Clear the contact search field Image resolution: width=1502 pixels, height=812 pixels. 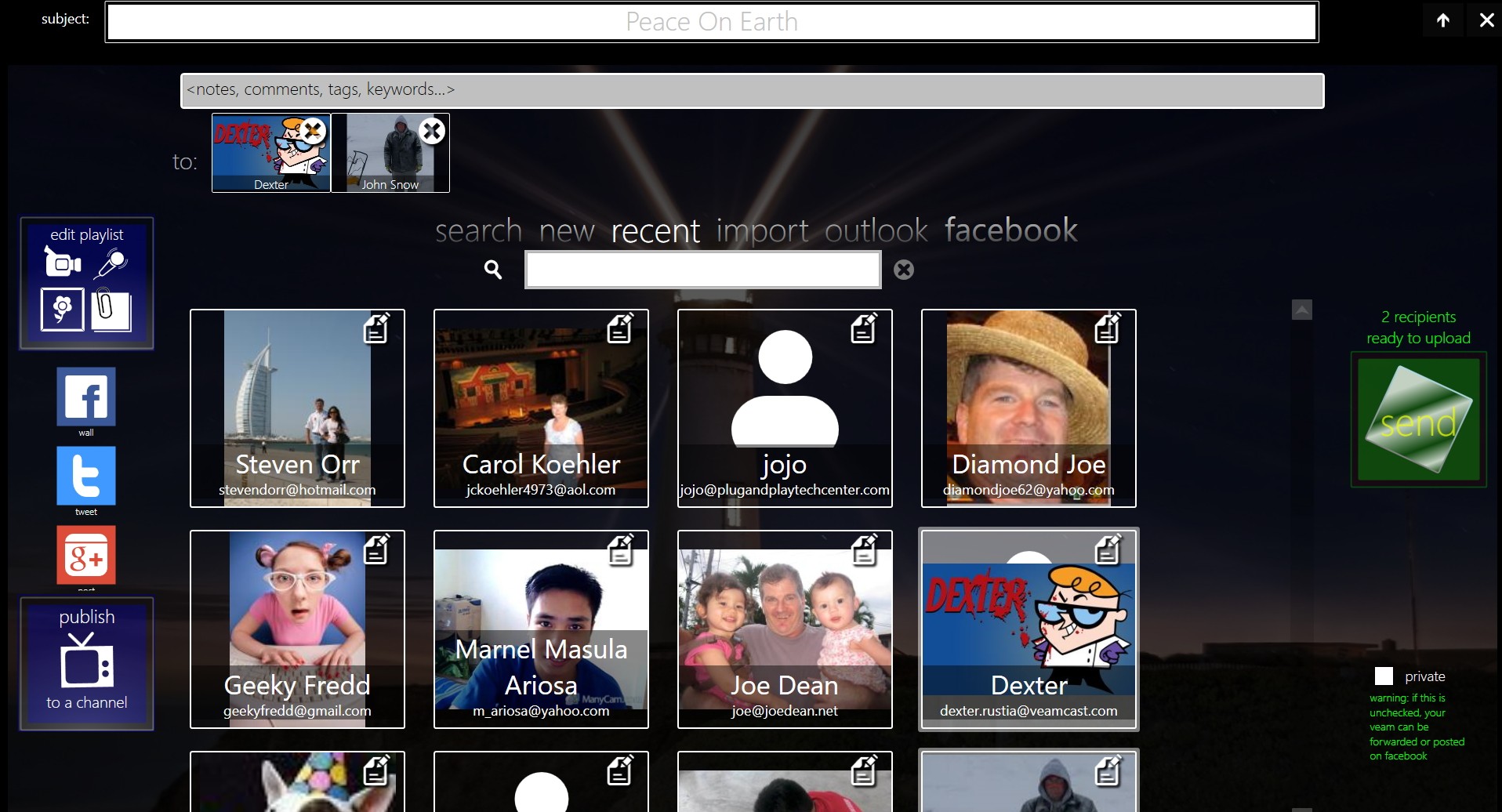point(904,270)
